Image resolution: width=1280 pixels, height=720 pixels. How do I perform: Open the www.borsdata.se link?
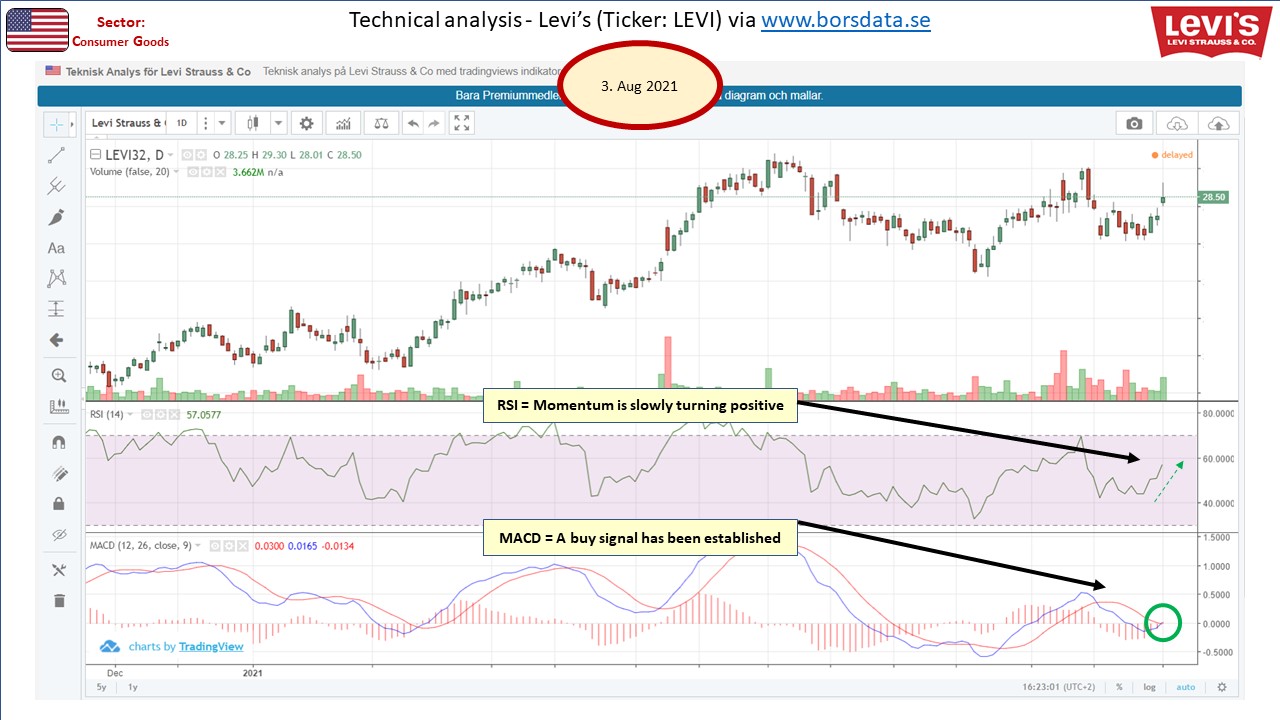845,20
